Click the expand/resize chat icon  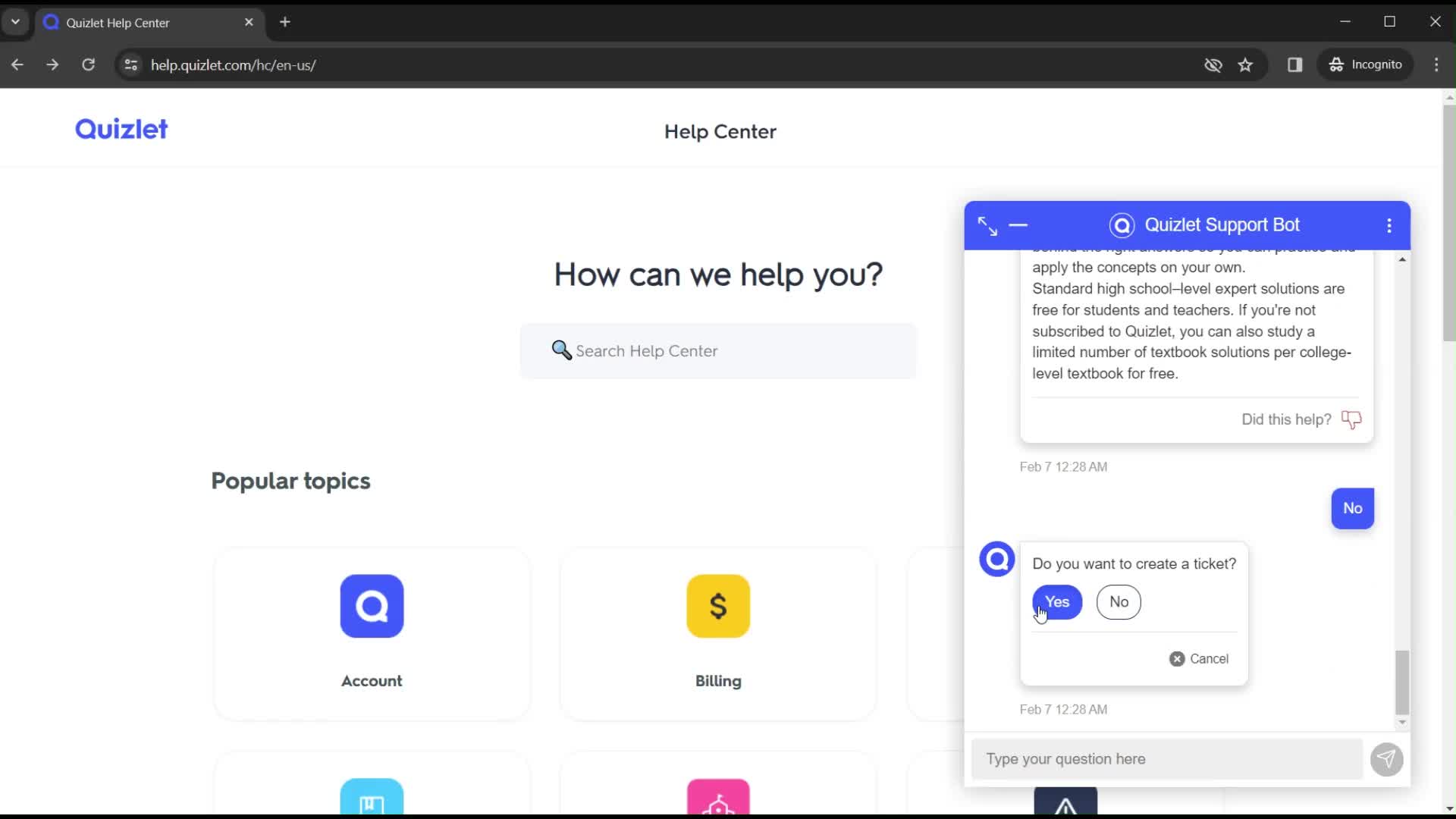click(987, 224)
